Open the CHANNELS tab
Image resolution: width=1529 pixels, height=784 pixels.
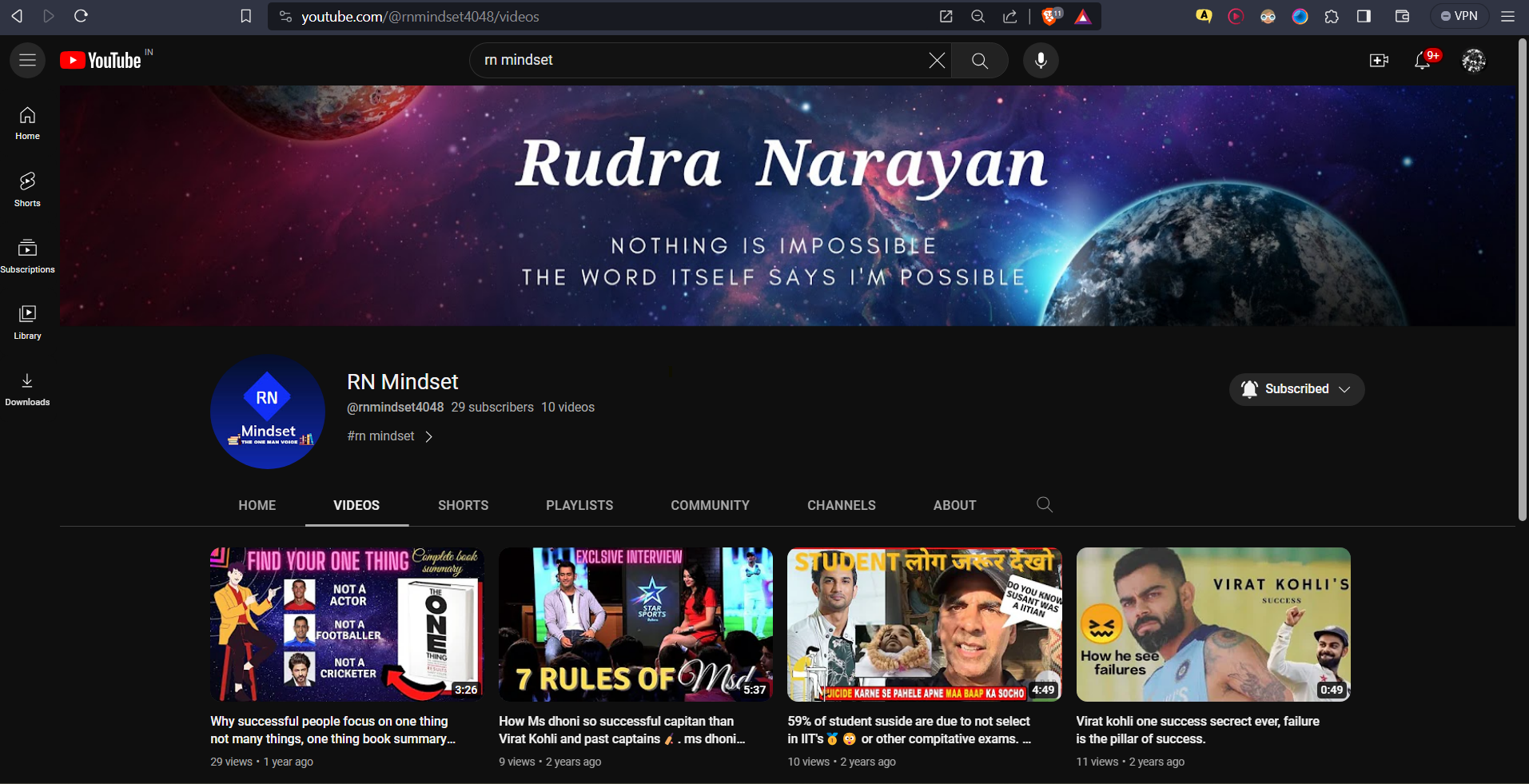click(x=842, y=505)
